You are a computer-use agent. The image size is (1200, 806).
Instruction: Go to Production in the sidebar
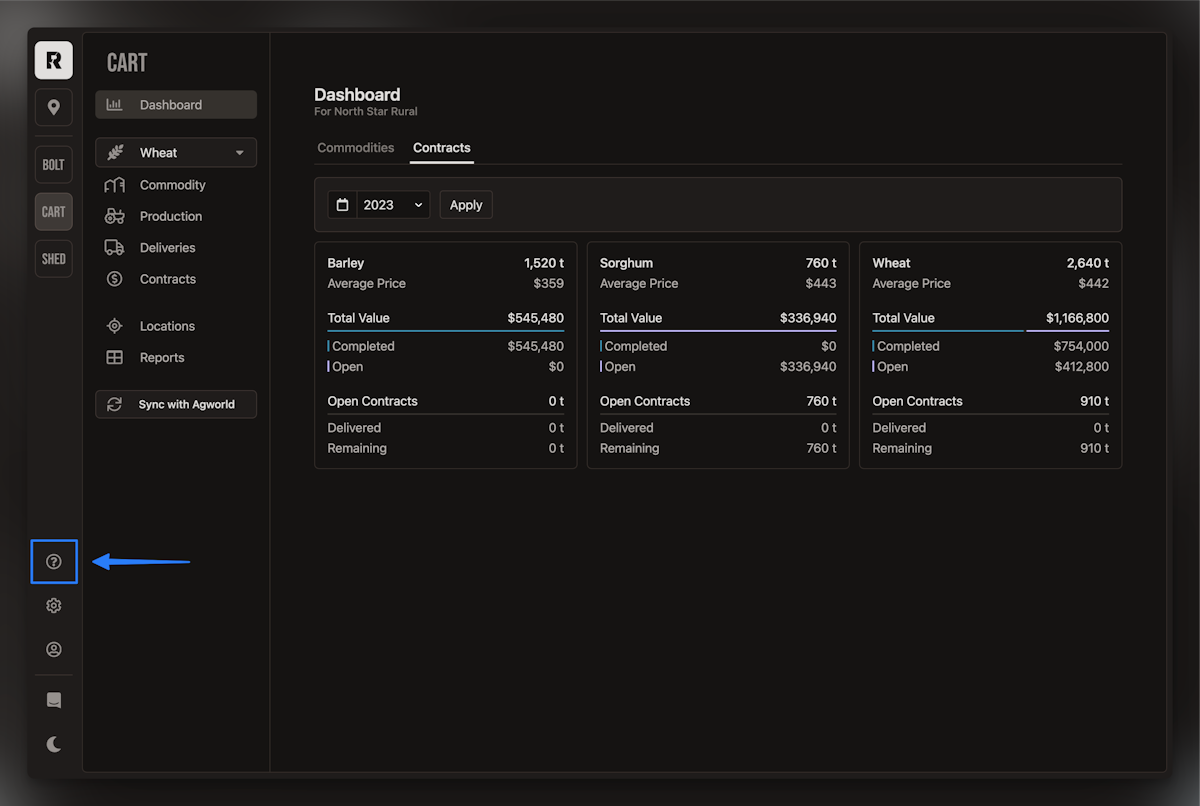tap(170, 216)
